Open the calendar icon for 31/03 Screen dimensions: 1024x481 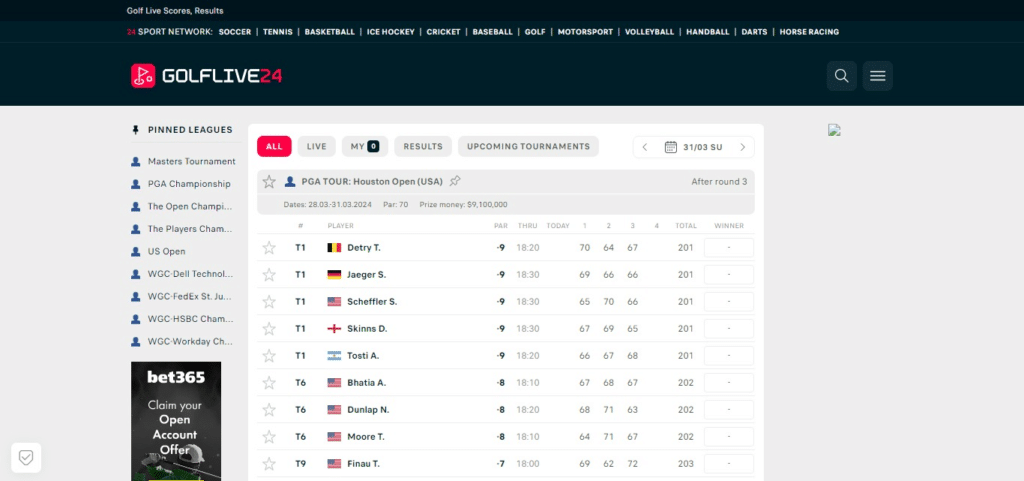point(671,147)
